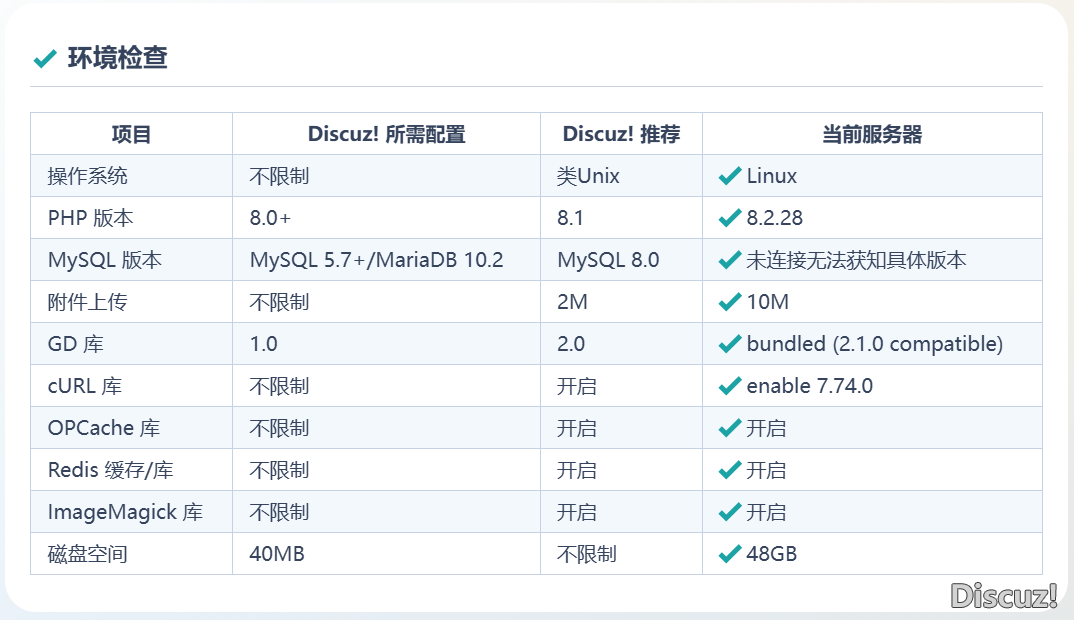Click the checkmark in the Redis 缓存/库 row
The height and width of the screenshot is (620, 1074).
730,471
